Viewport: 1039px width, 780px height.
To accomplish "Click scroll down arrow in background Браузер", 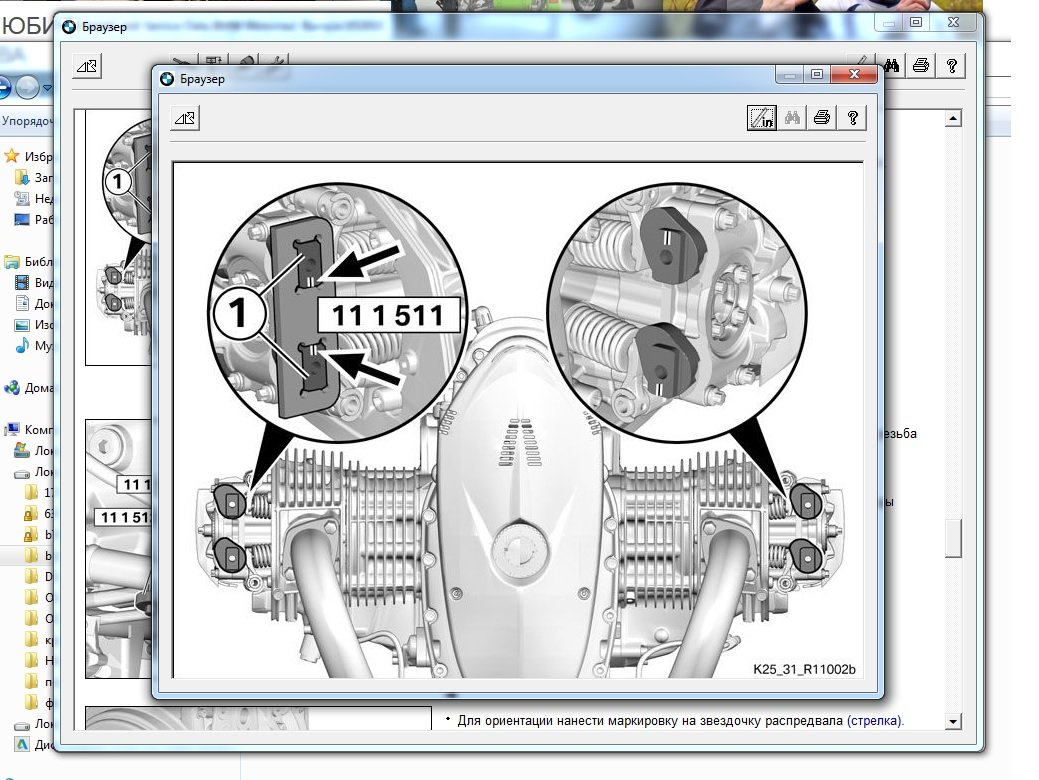I will [x=952, y=721].
